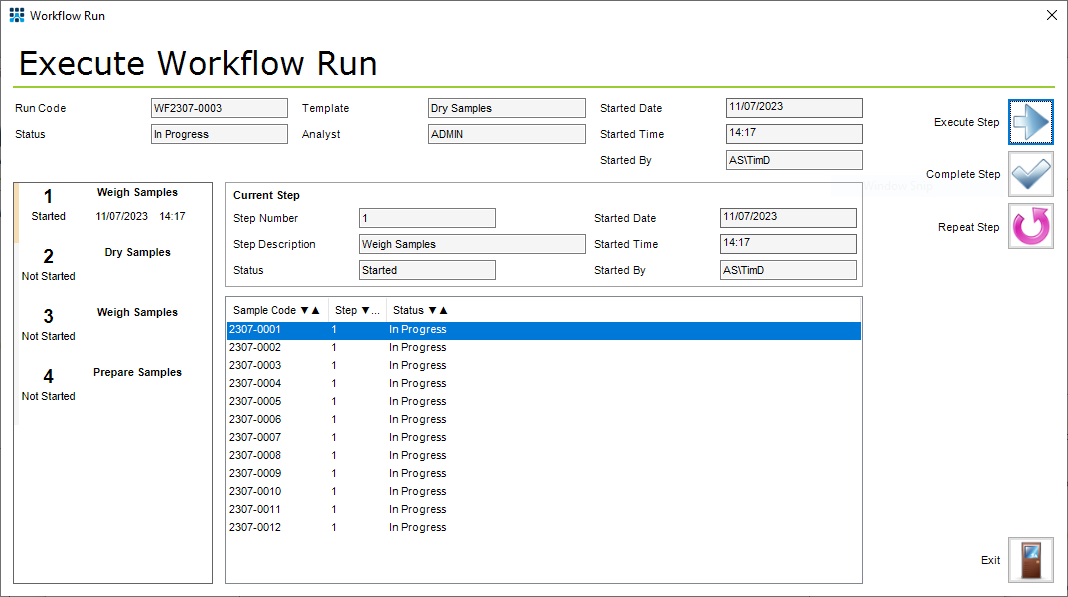Select step 4 Prepare Samples in sidebar
This screenshot has width=1068, height=597.
110,383
